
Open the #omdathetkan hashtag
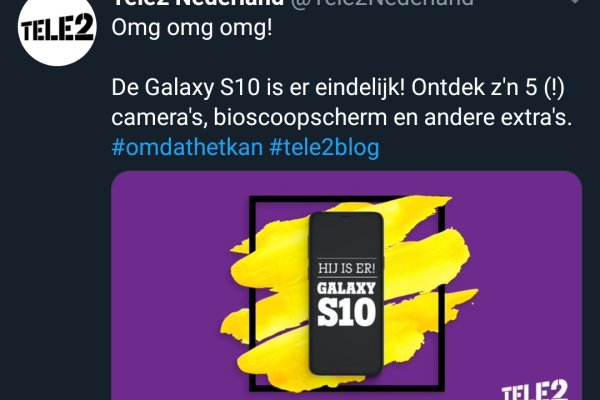[187, 147]
